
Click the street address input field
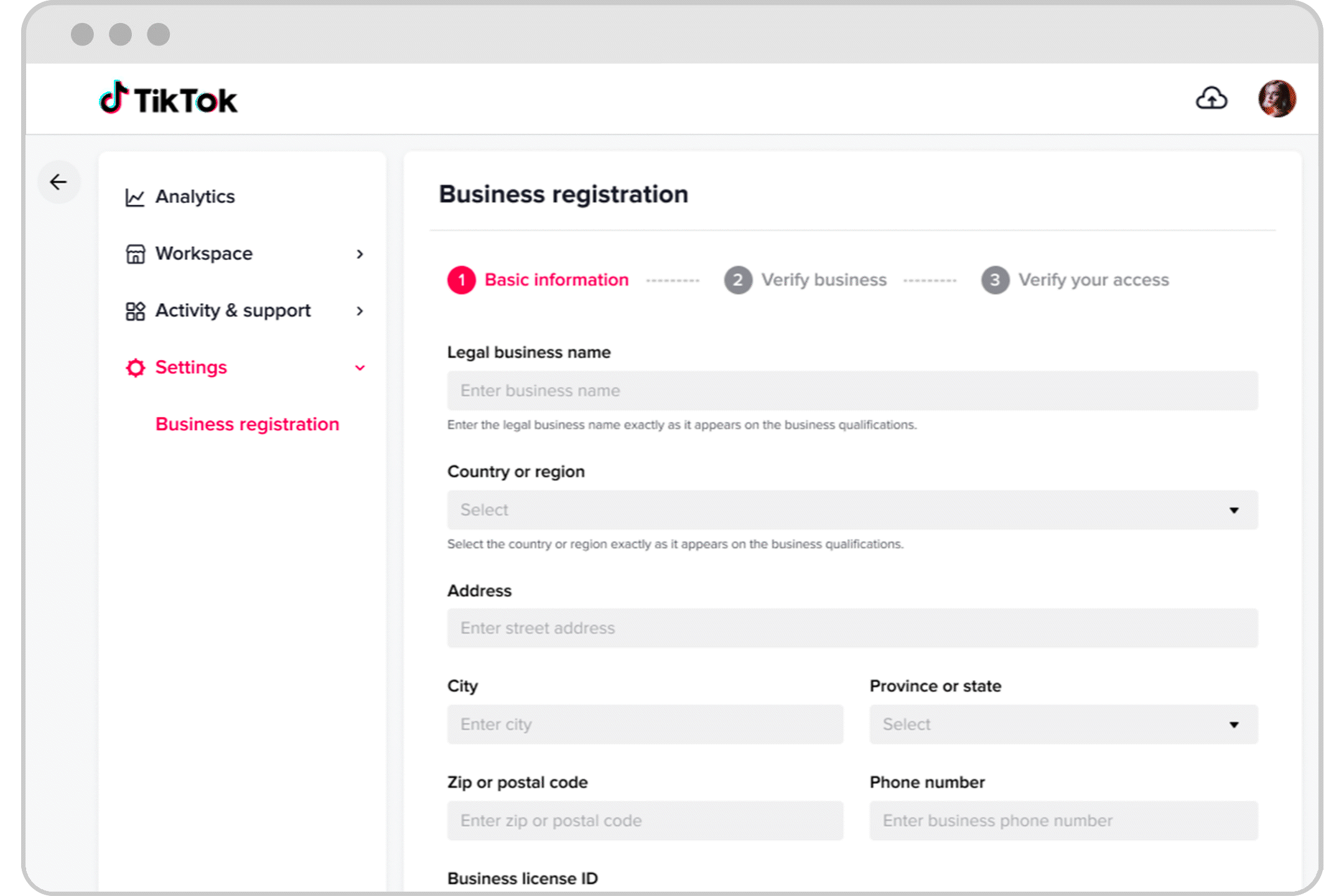(852, 628)
